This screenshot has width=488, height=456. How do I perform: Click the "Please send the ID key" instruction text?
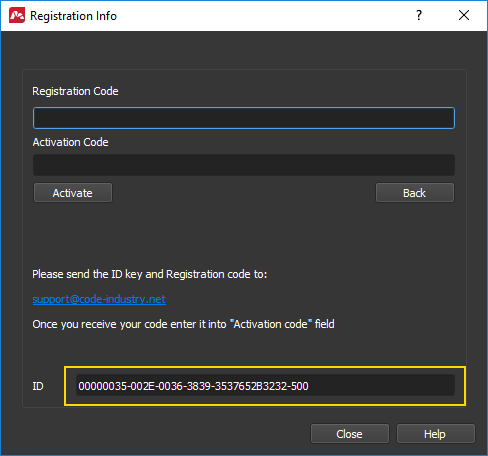click(149, 274)
